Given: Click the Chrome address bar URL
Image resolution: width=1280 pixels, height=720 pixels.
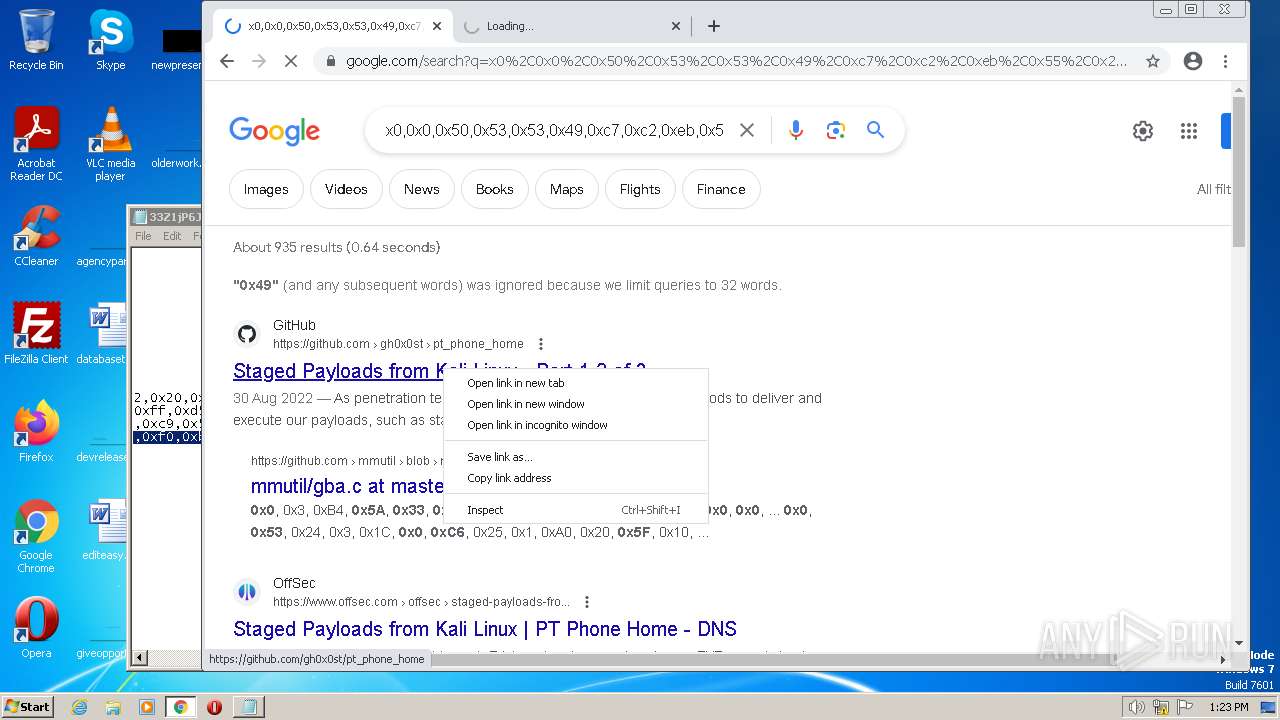Looking at the screenshot, I should 736,61.
